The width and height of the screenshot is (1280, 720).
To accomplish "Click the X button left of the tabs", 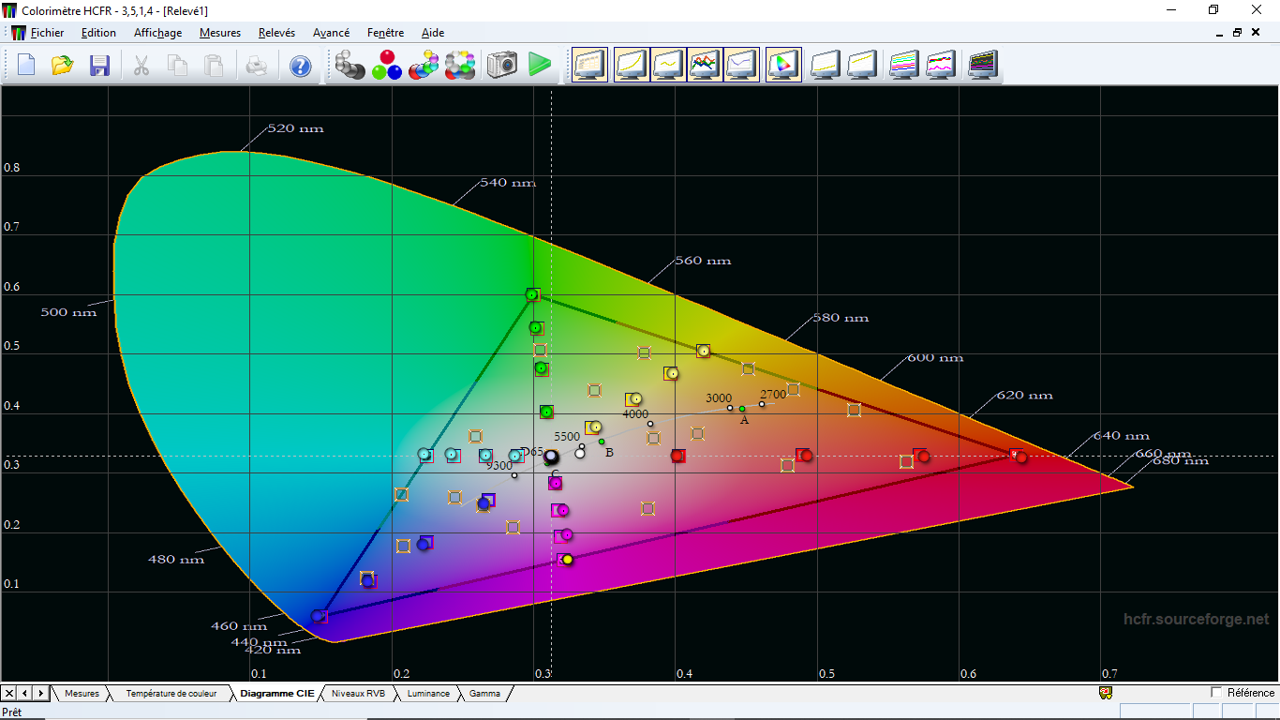I will pyautogui.click(x=9, y=693).
